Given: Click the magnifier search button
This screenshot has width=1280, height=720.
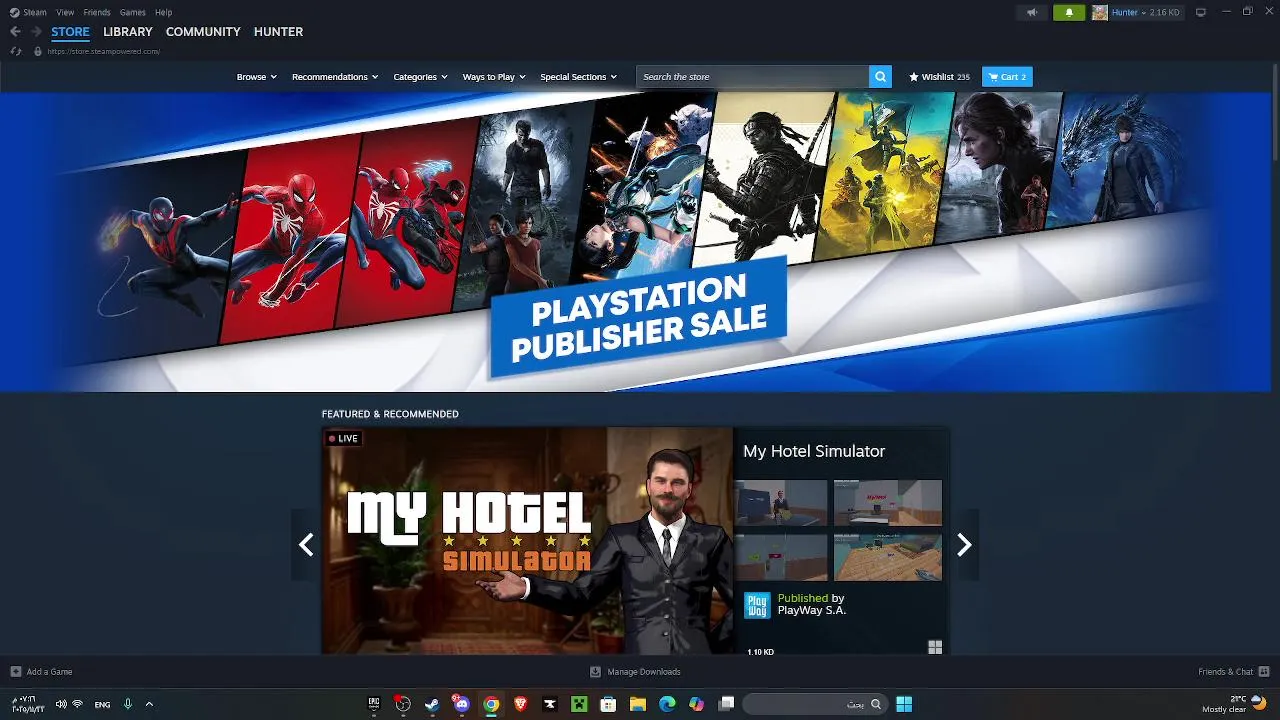Looking at the screenshot, I should [880, 77].
